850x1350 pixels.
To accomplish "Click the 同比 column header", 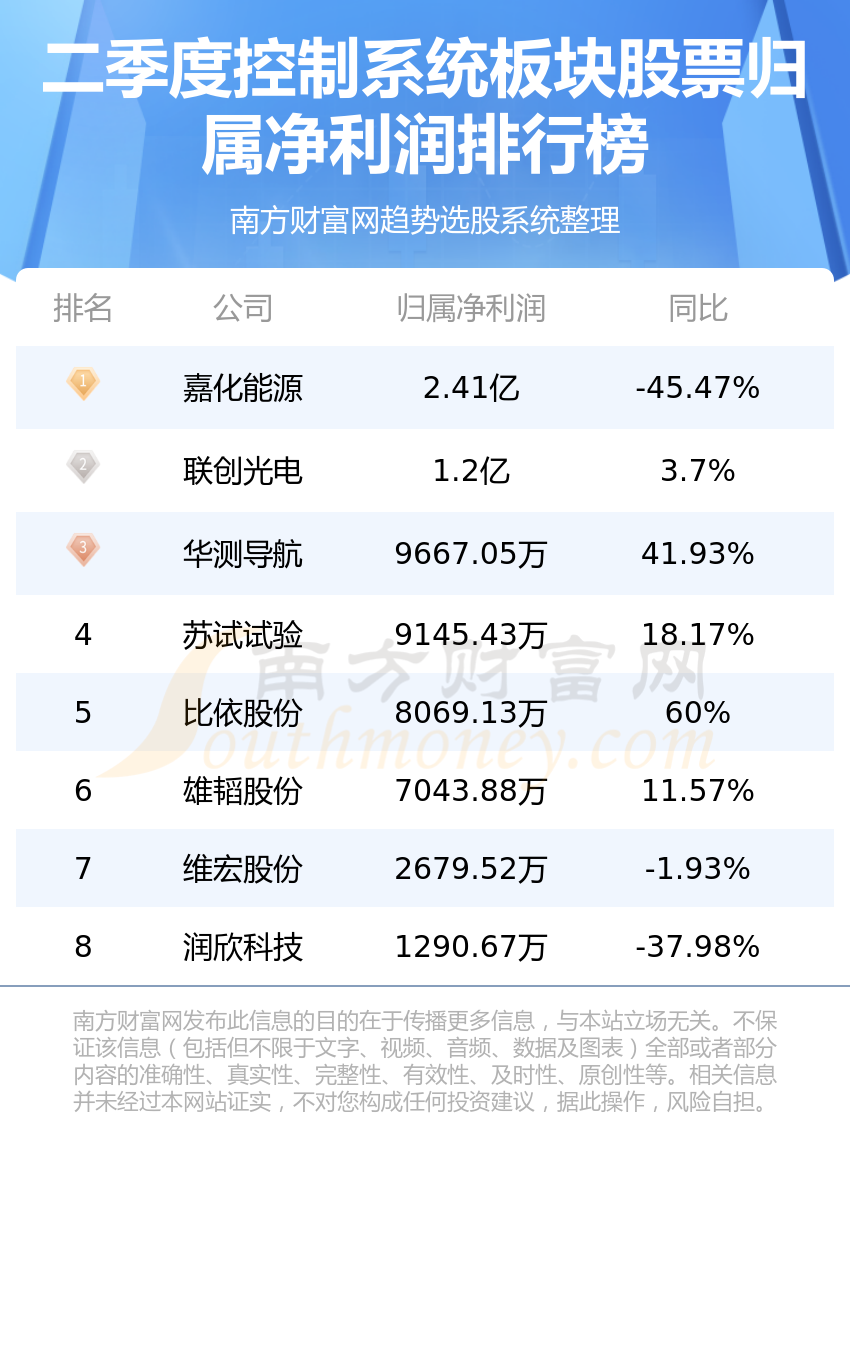I will 698,308.
